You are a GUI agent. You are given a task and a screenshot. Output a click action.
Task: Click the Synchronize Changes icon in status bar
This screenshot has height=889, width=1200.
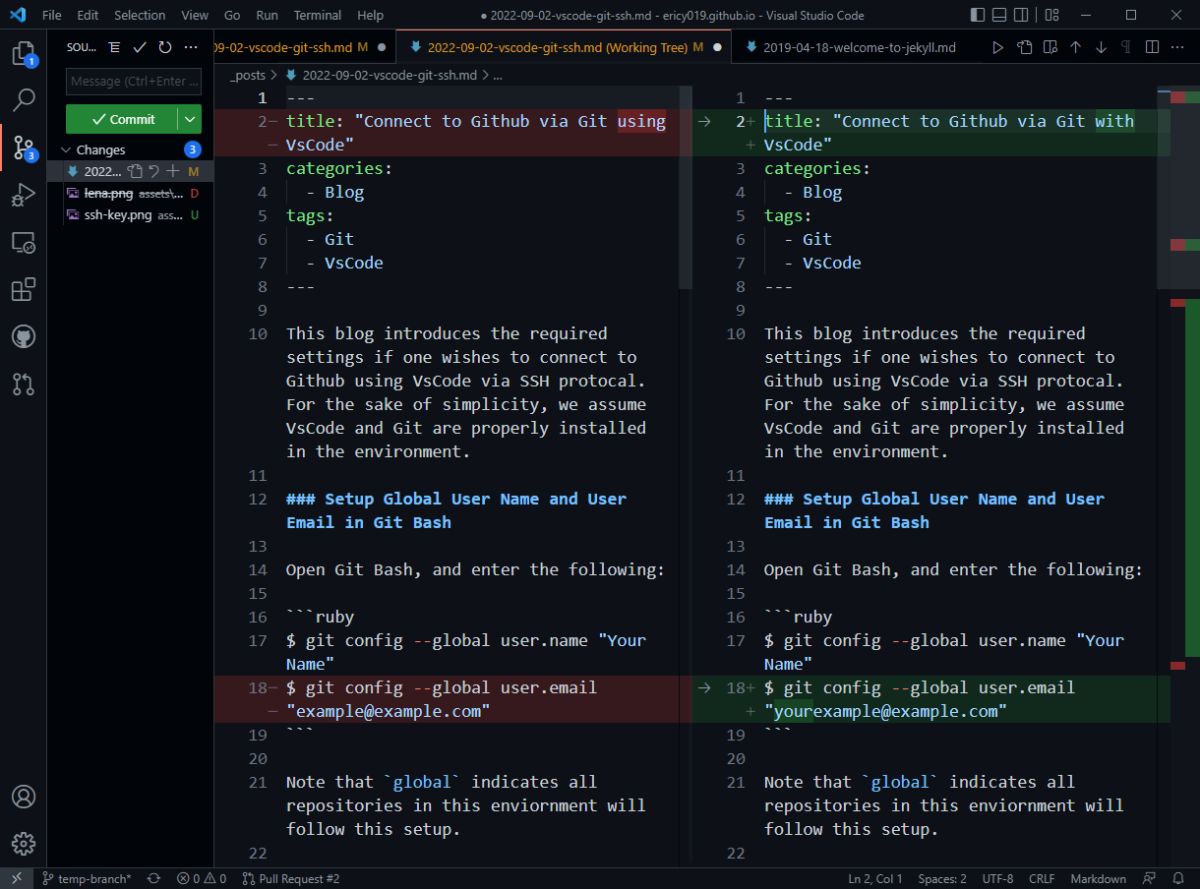[153, 879]
